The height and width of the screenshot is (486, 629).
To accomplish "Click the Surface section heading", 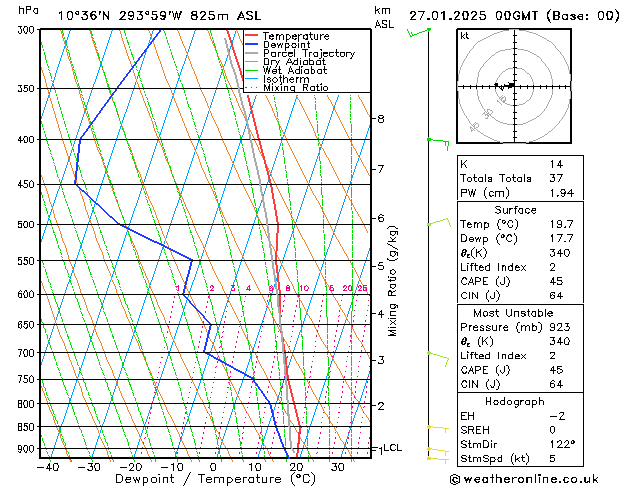I will click(515, 210).
